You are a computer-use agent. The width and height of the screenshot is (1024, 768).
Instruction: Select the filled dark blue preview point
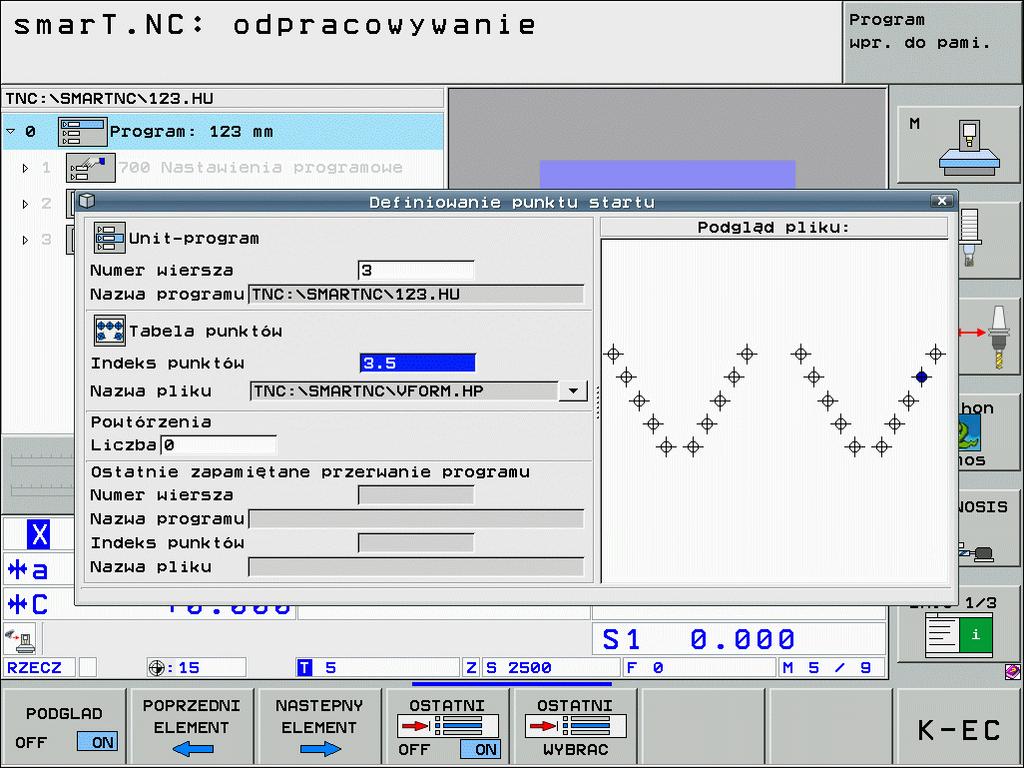921,377
